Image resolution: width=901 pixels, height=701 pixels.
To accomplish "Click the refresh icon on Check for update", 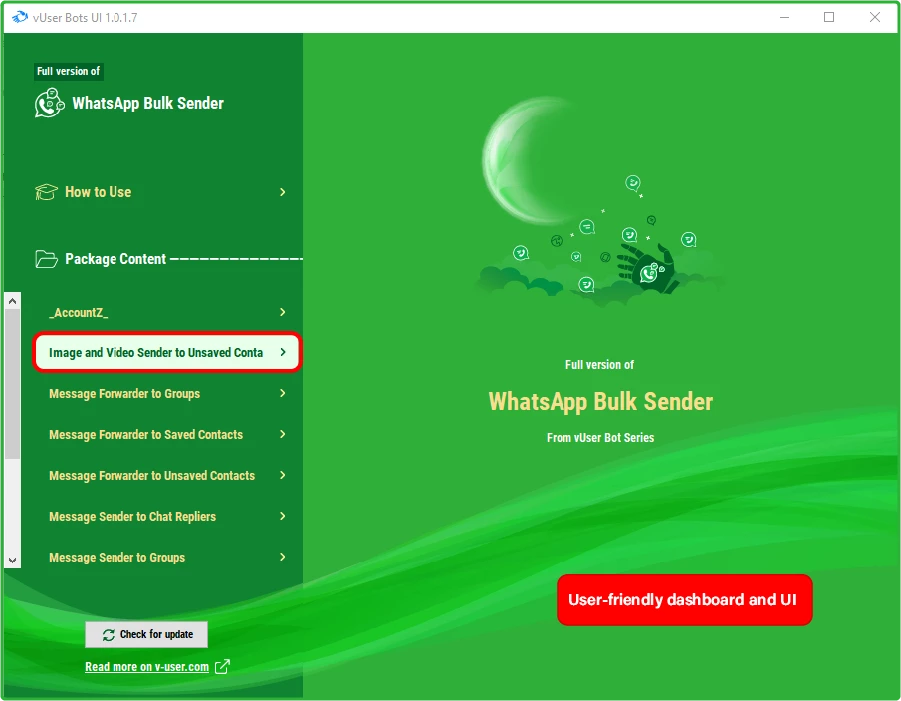I will click(x=109, y=634).
